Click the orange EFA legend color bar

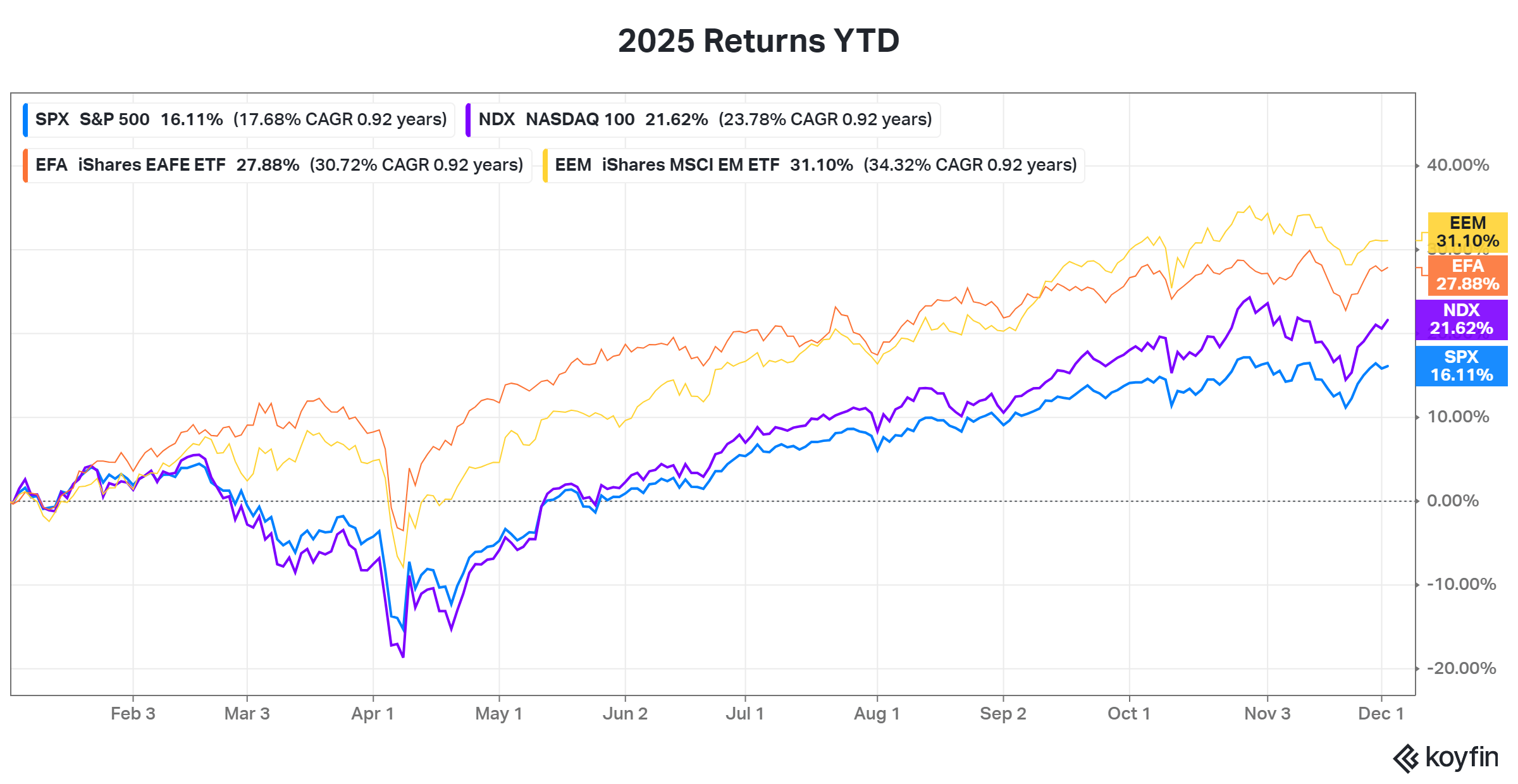[25, 165]
